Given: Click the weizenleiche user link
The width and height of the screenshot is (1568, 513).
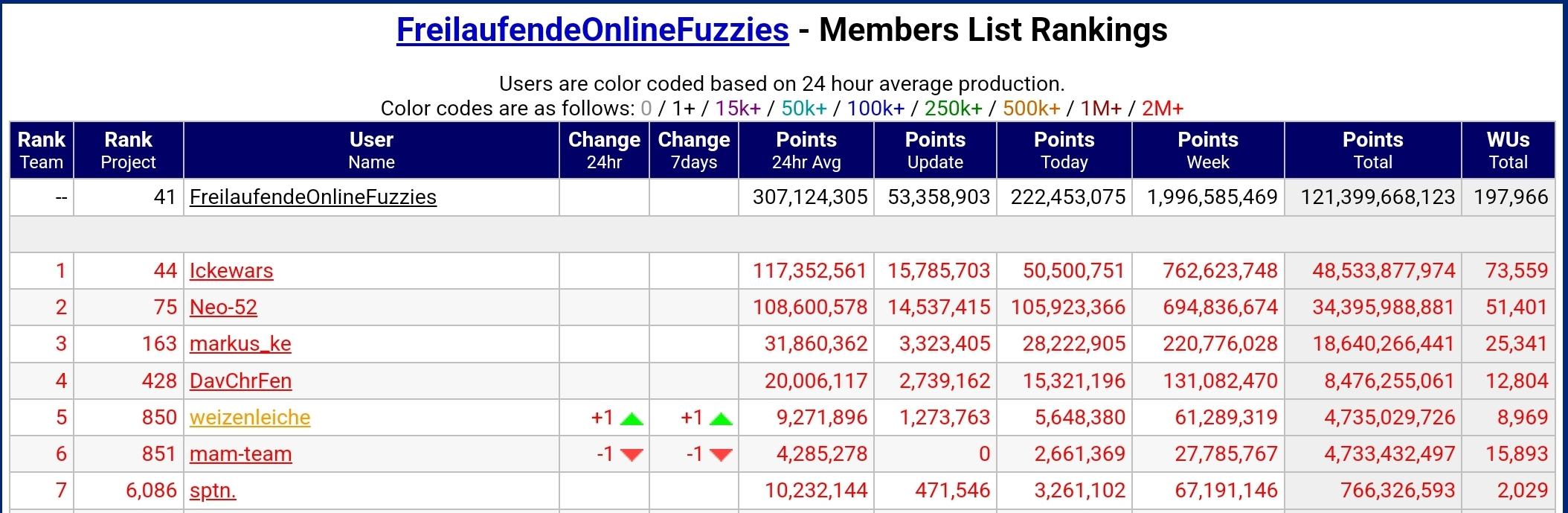Looking at the screenshot, I should coord(250,417).
